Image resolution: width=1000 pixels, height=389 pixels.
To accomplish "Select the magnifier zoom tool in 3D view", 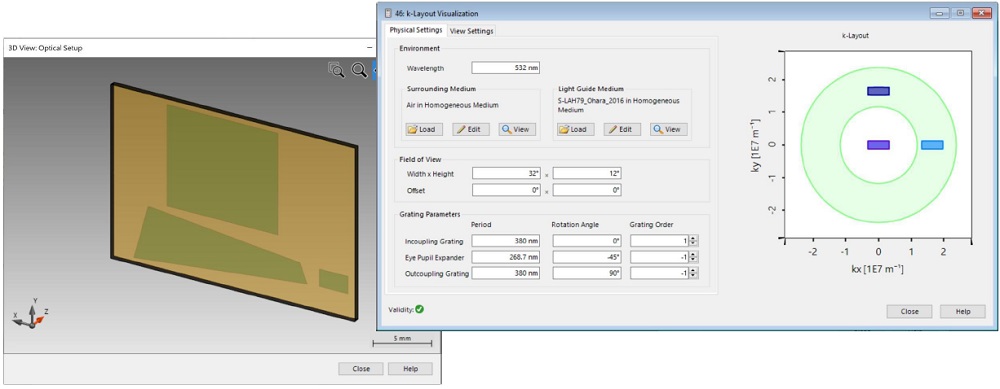I will 360,70.
